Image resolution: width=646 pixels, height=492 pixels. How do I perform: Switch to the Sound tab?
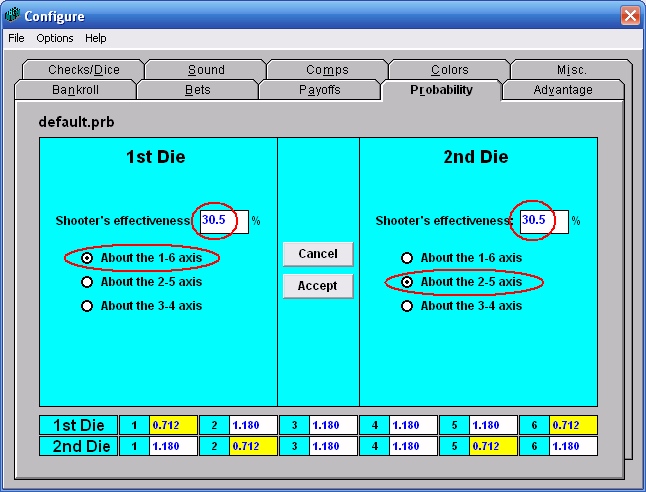[x=206, y=70]
